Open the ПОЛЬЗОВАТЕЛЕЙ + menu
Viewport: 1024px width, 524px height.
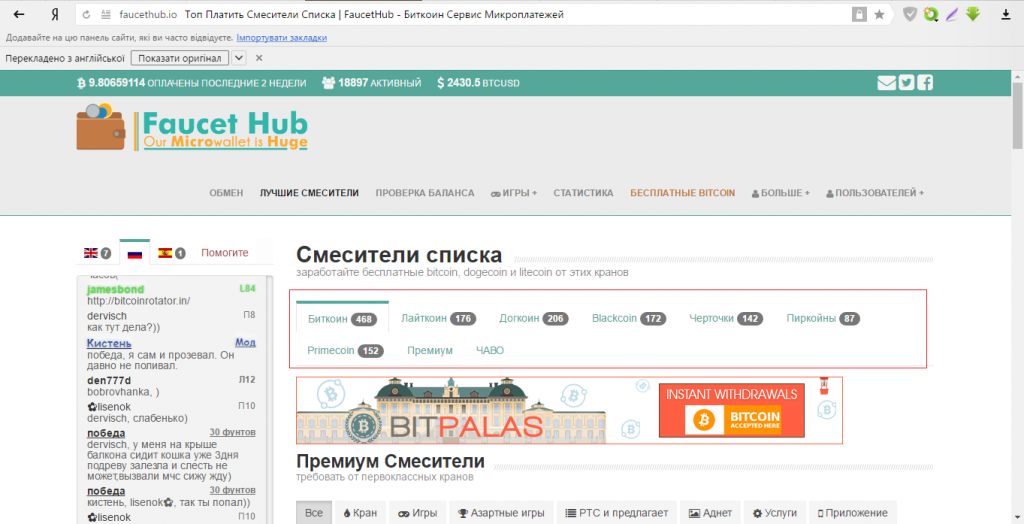click(874, 193)
